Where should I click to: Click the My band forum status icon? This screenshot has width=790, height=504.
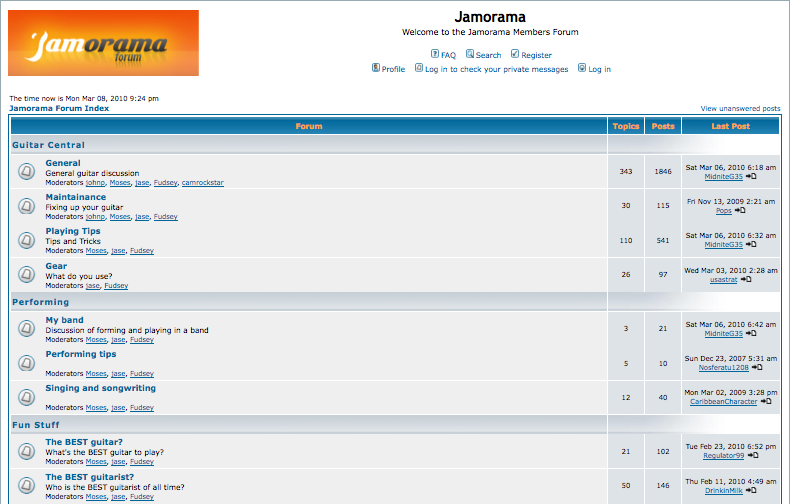[x=26, y=329]
